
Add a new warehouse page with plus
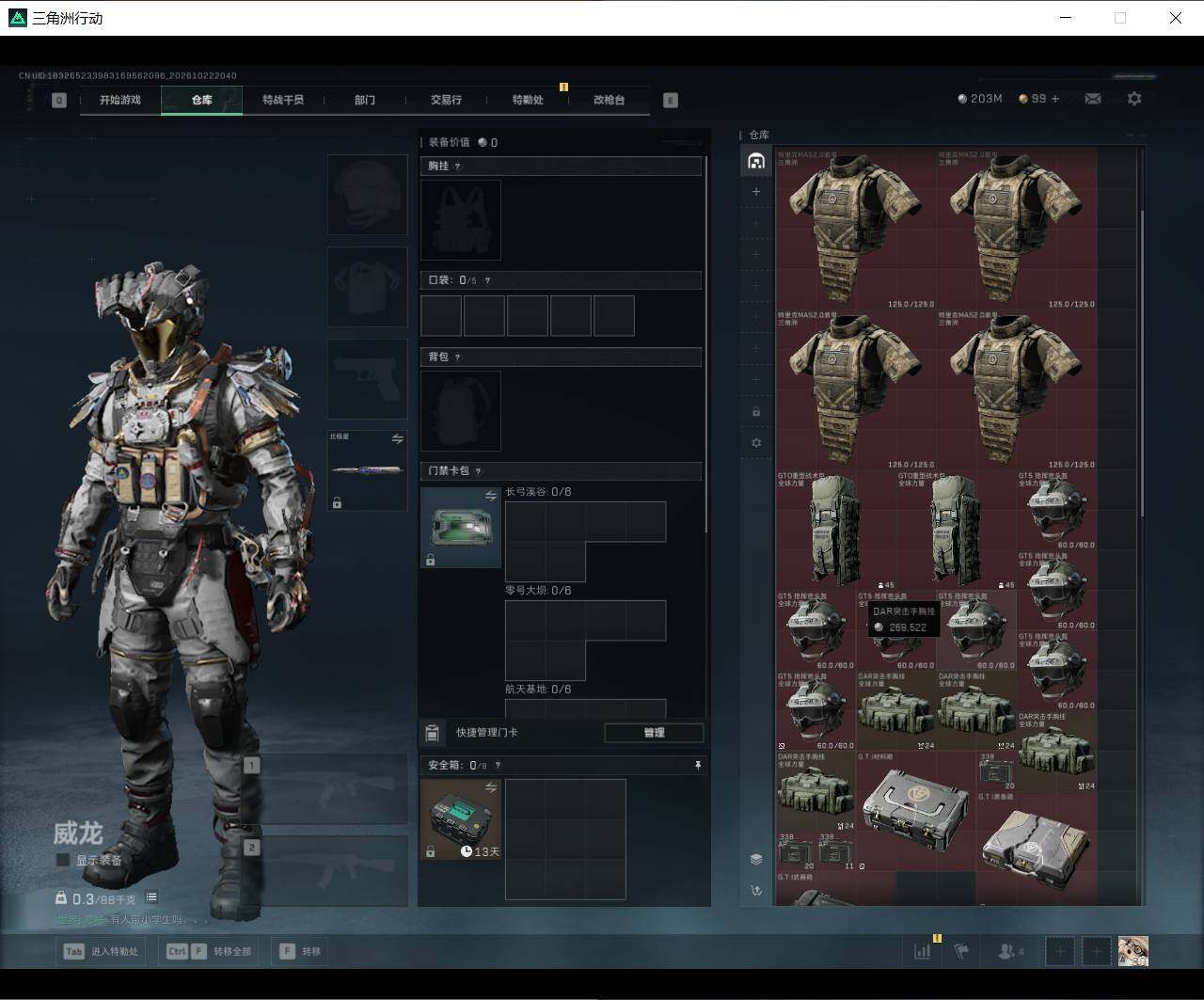coord(756,192)
